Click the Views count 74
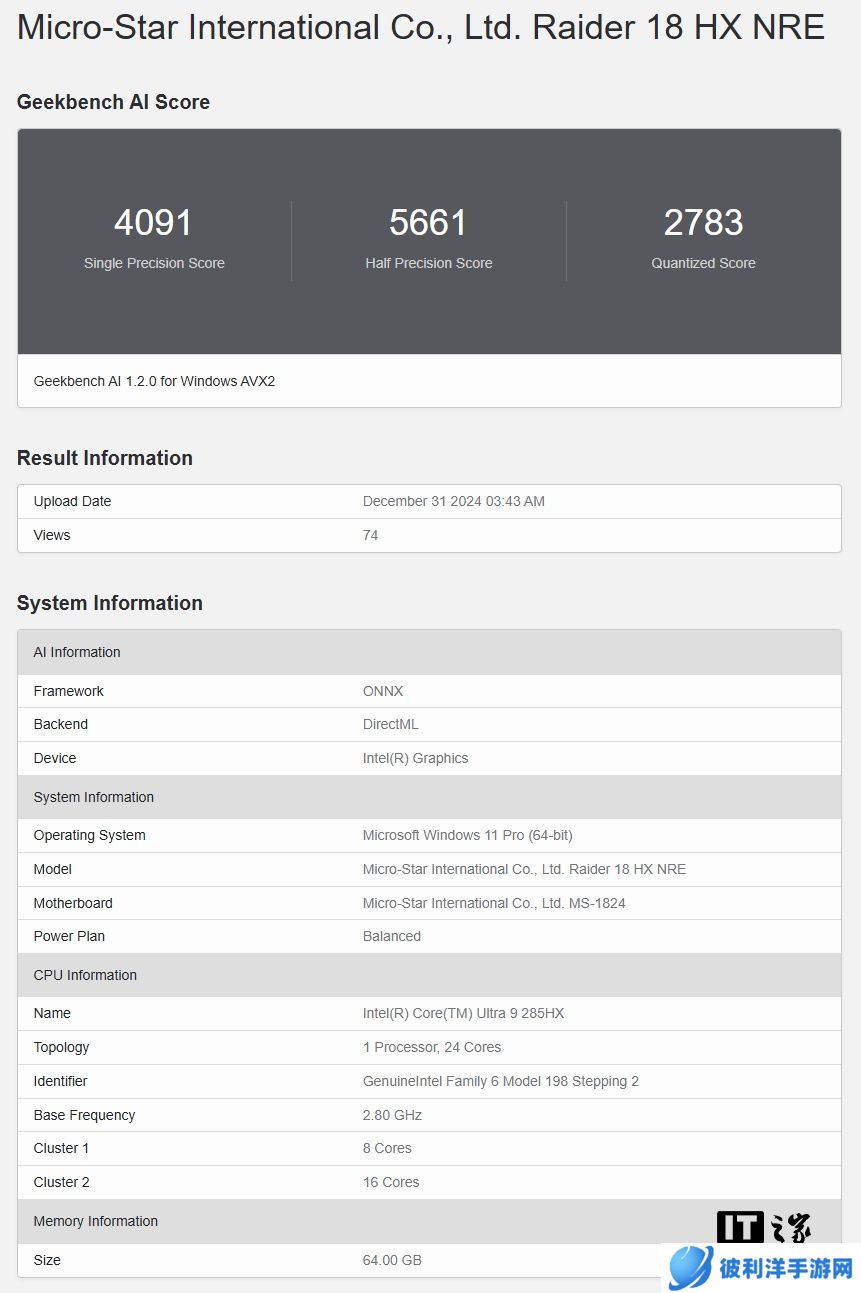The image size is (861, 1293). click(x=370, y=535)
